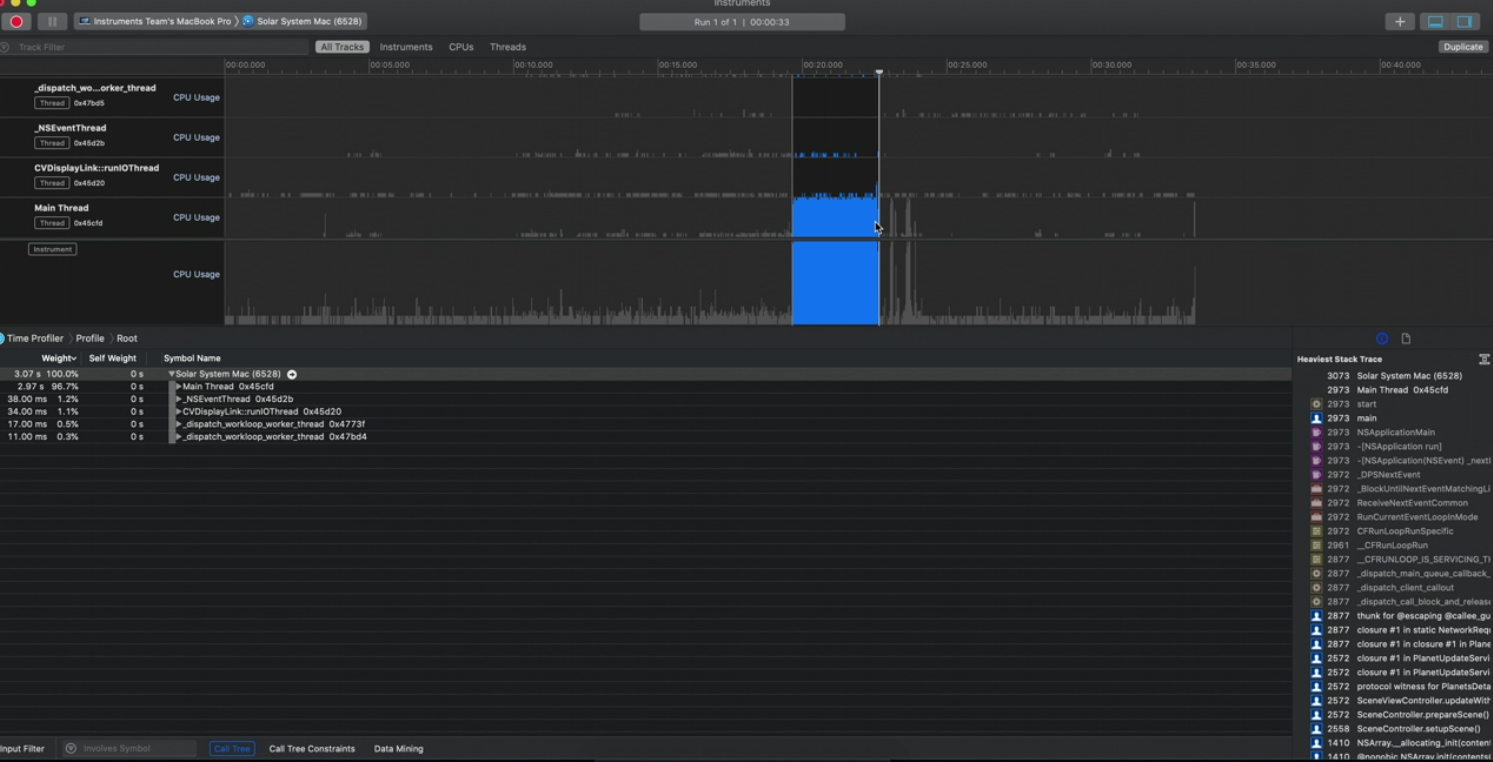The height and width of the screenshot is (762, 1493).
Task: Click icon next to SceneController.setupScene() frame
Action: click(1316, 729)
